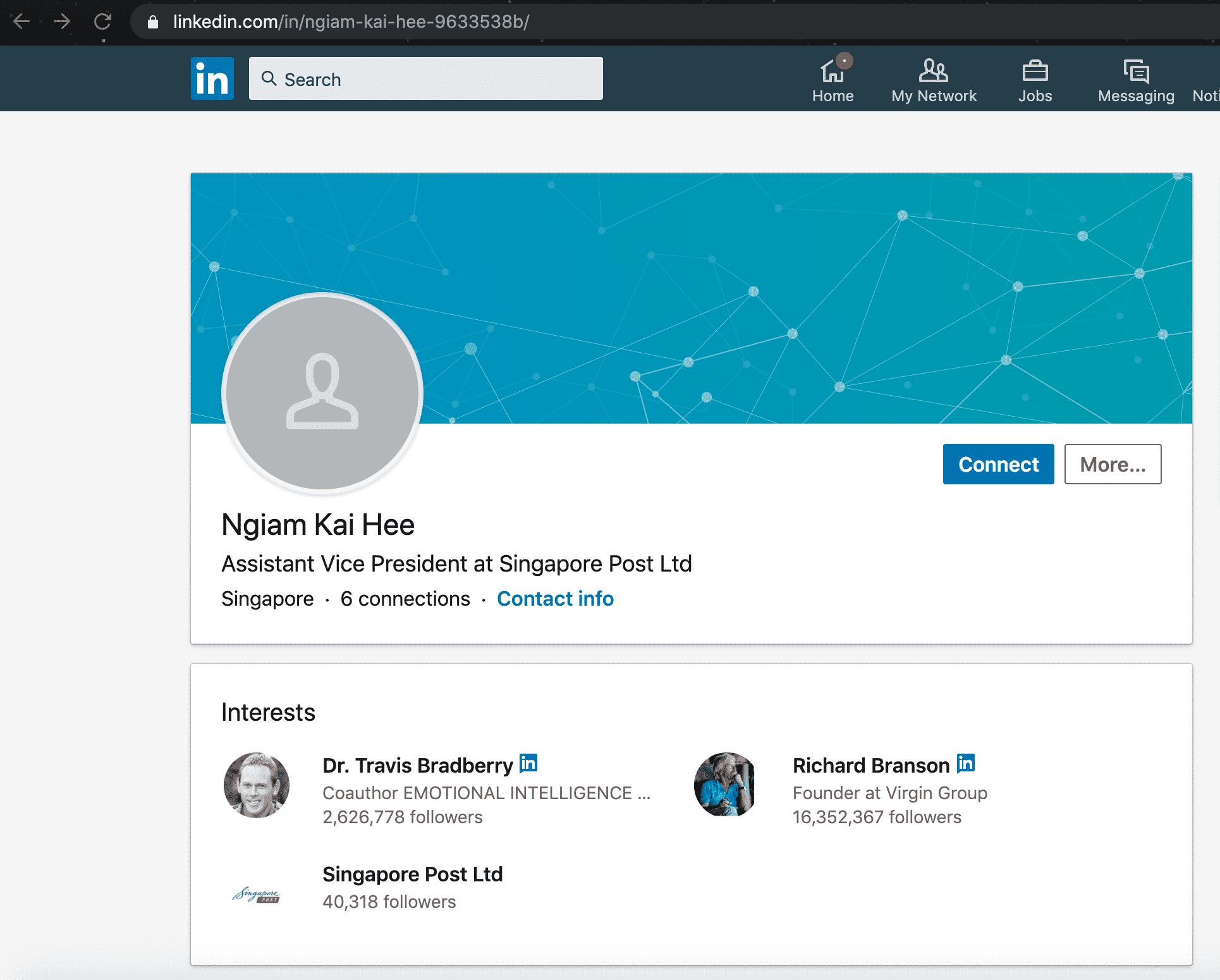The height and width of the screenshot is (980, 1220).
Task: Select the Jobs nav label
Action: coord(1035,96)
